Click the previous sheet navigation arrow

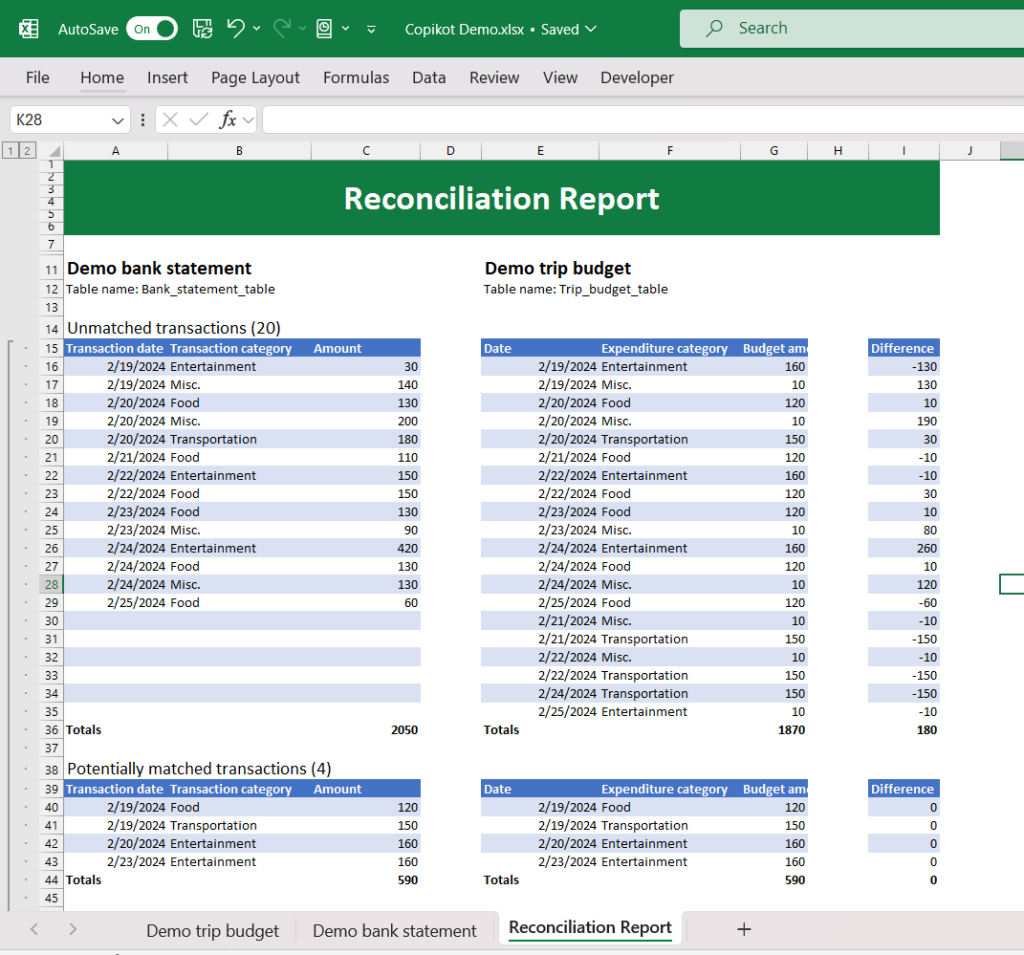coord(34,931)
